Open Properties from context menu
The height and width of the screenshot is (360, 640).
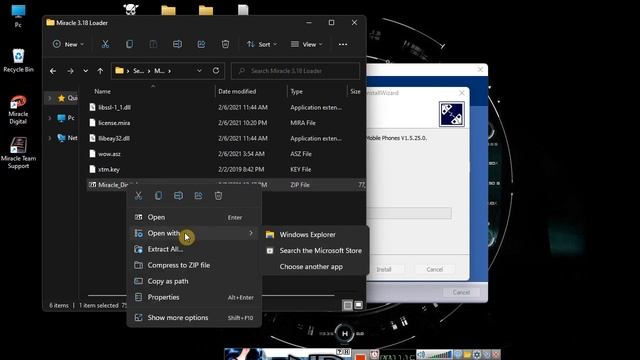(x=194, y=297)
